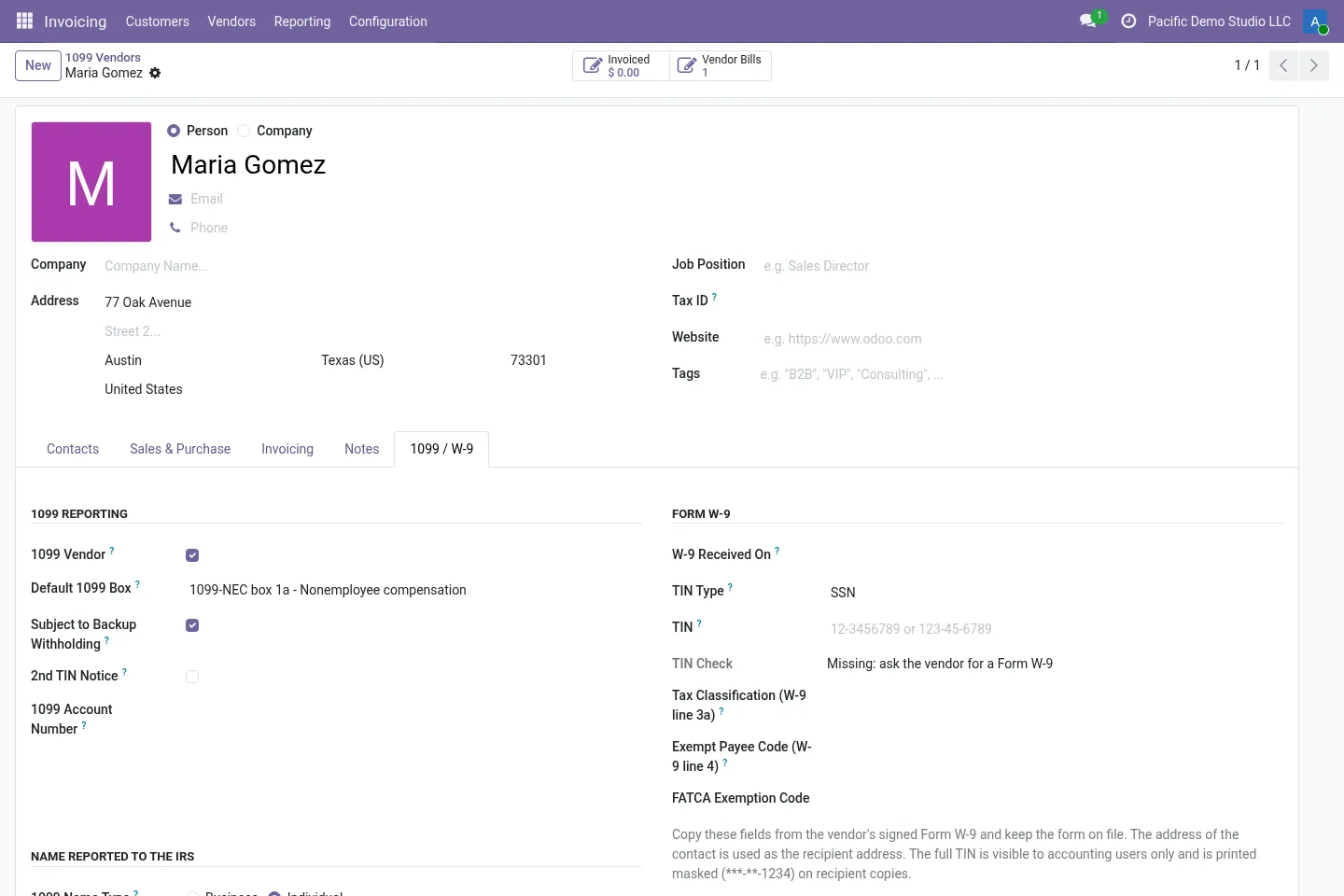Switch to the Contacts tab

coord(73,449)
